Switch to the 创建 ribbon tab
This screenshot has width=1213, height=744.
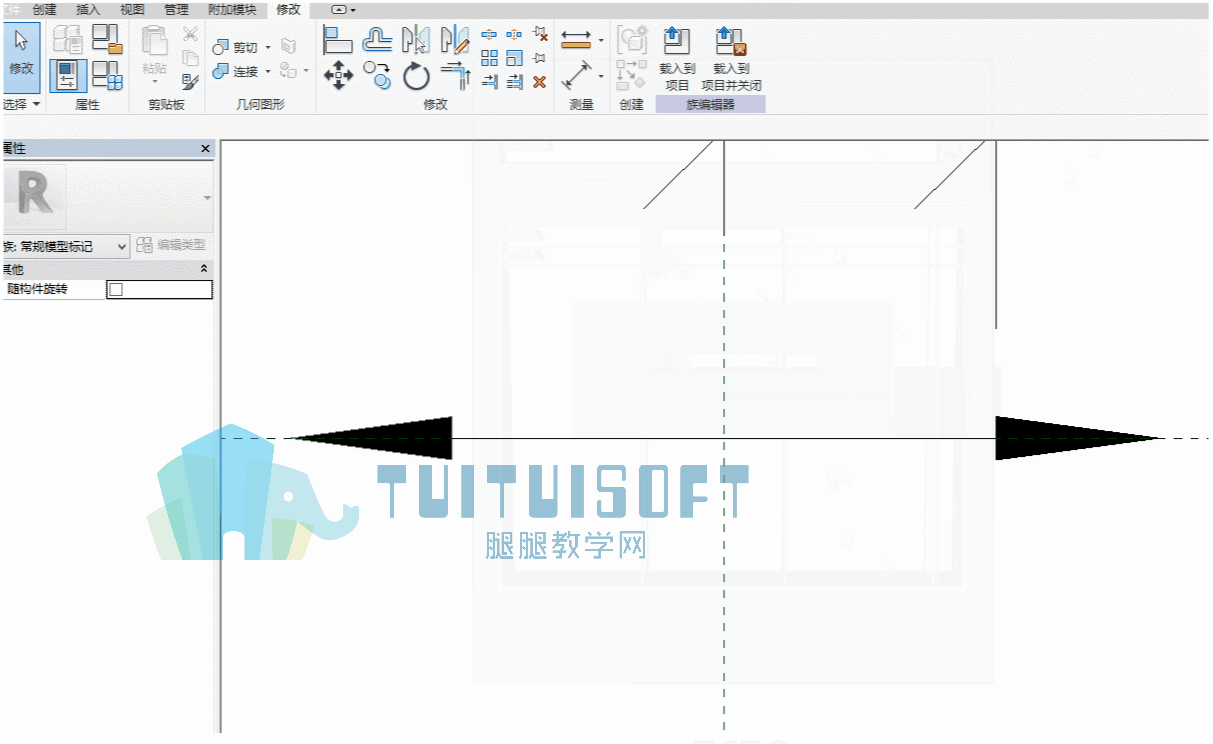45,9
